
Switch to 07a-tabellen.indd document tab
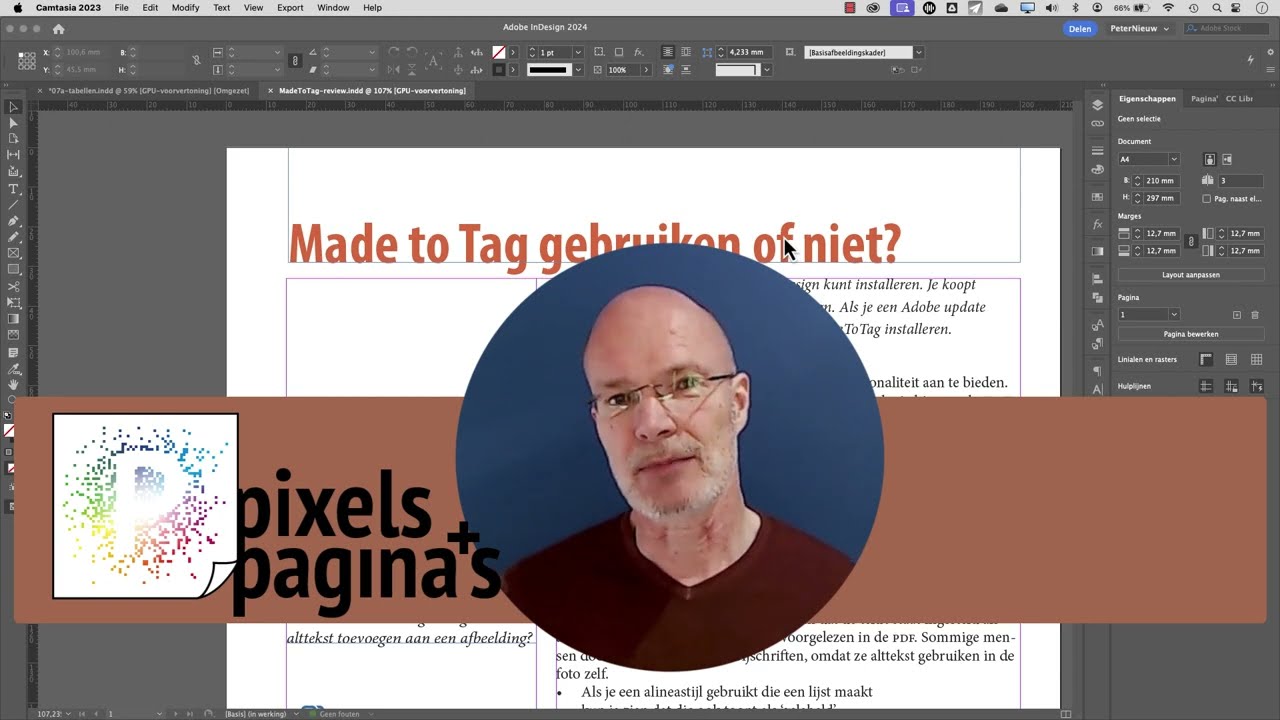(148, 91)
